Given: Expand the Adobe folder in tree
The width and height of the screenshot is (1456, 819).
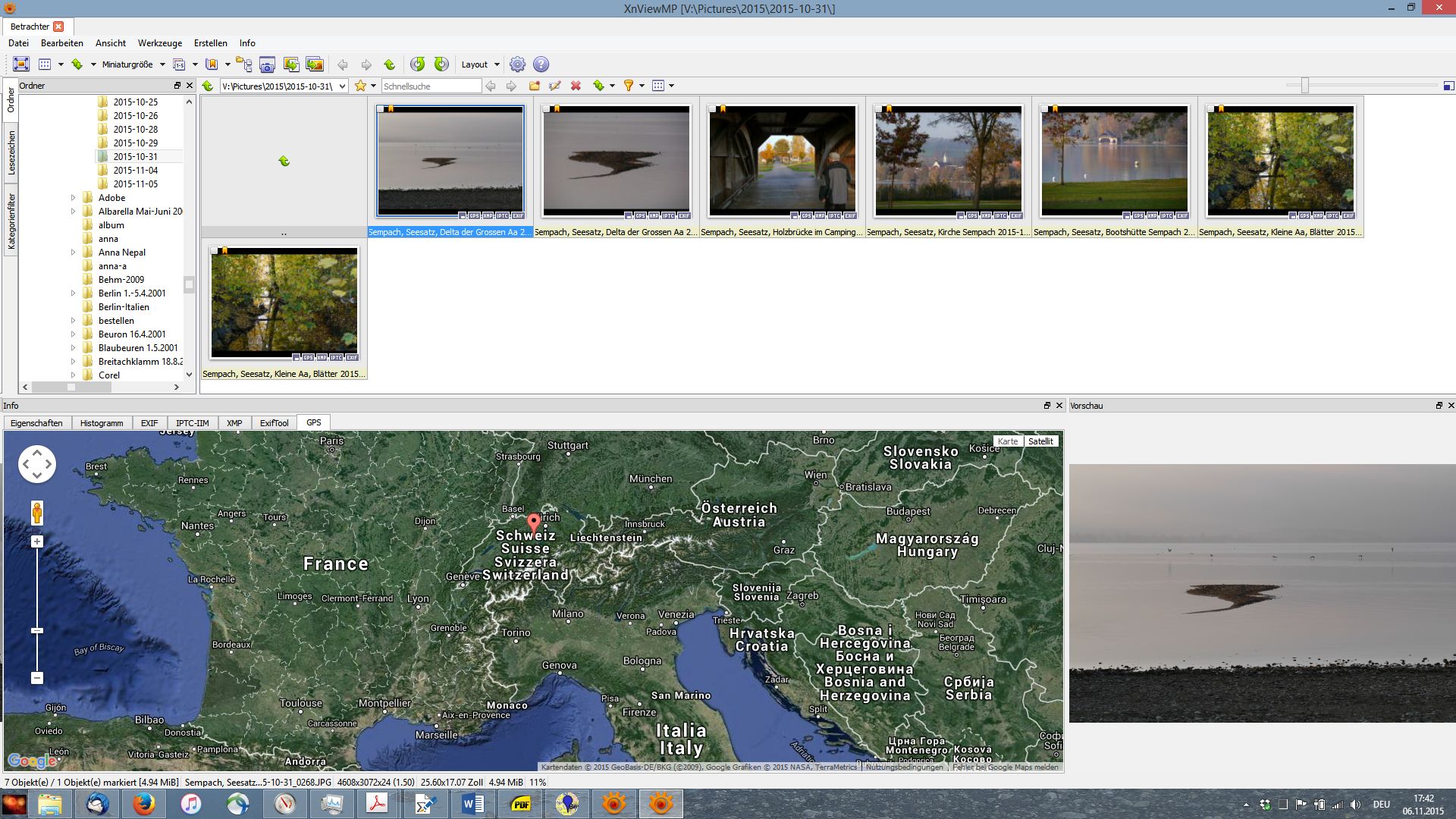Looking at the screenshot, I should tap(73, 198).
